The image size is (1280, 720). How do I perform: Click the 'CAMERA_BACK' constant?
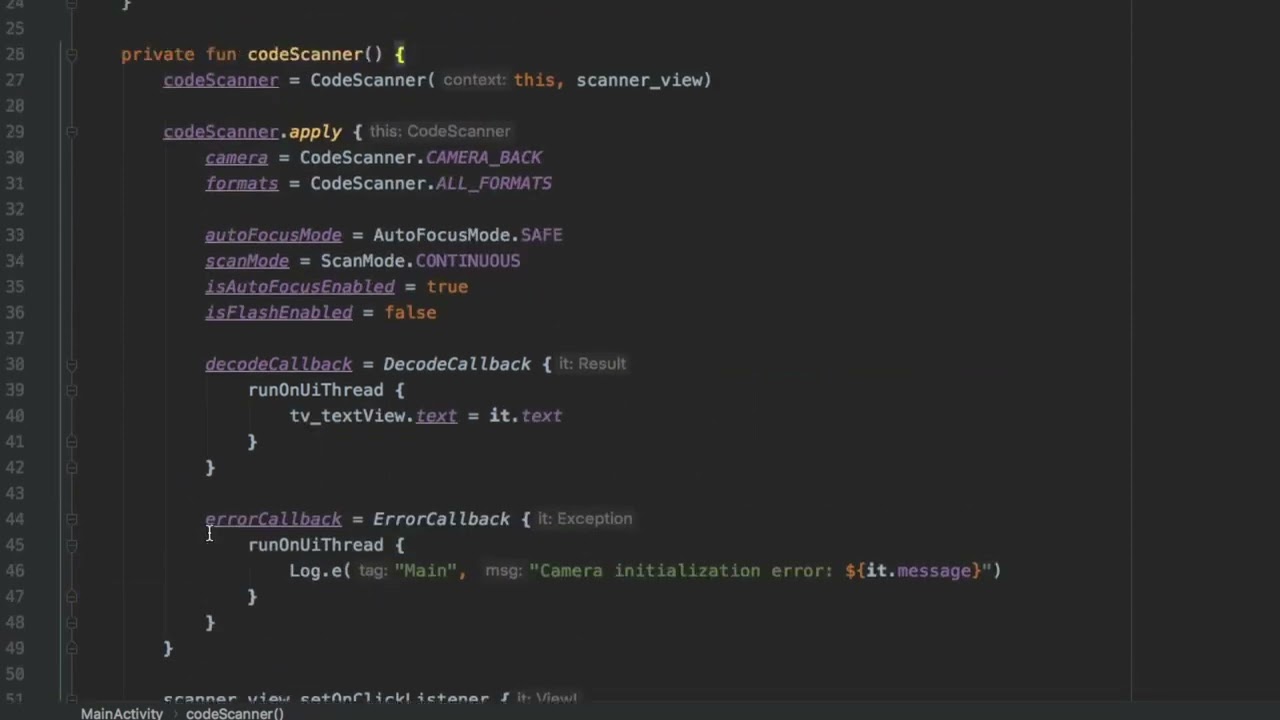(484, 158)
